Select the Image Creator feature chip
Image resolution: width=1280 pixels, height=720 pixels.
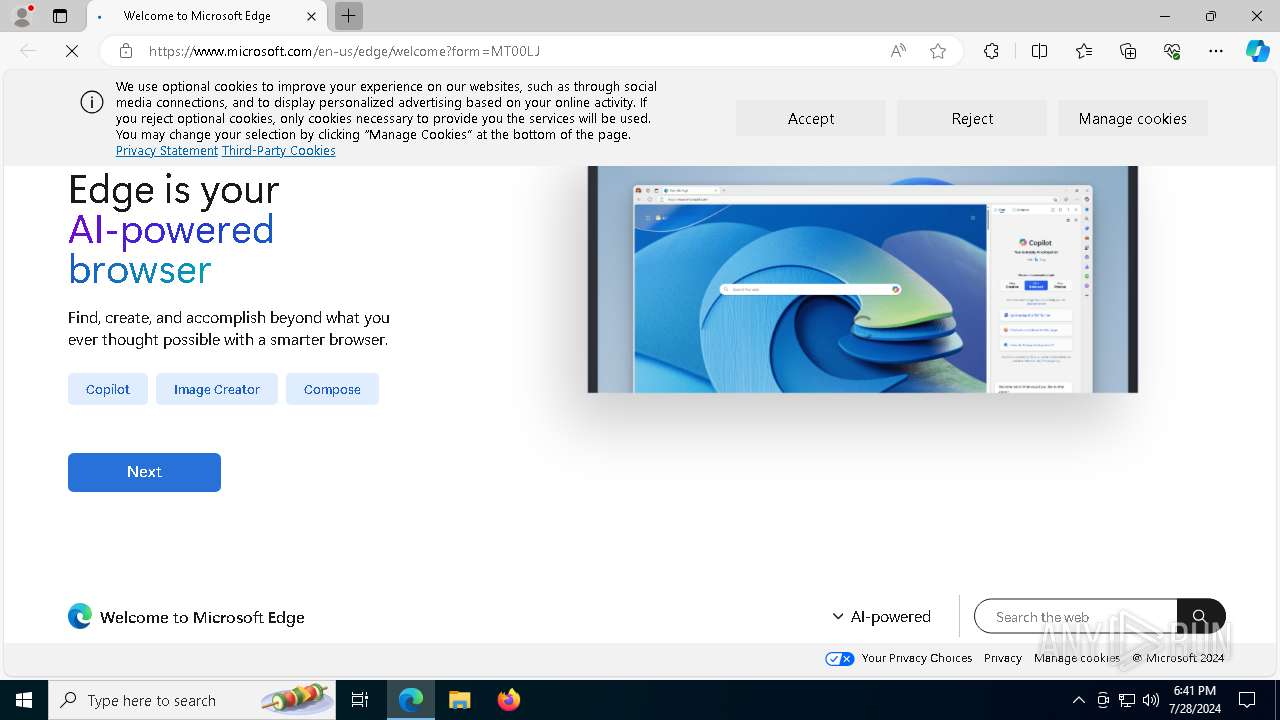[217, 389]
